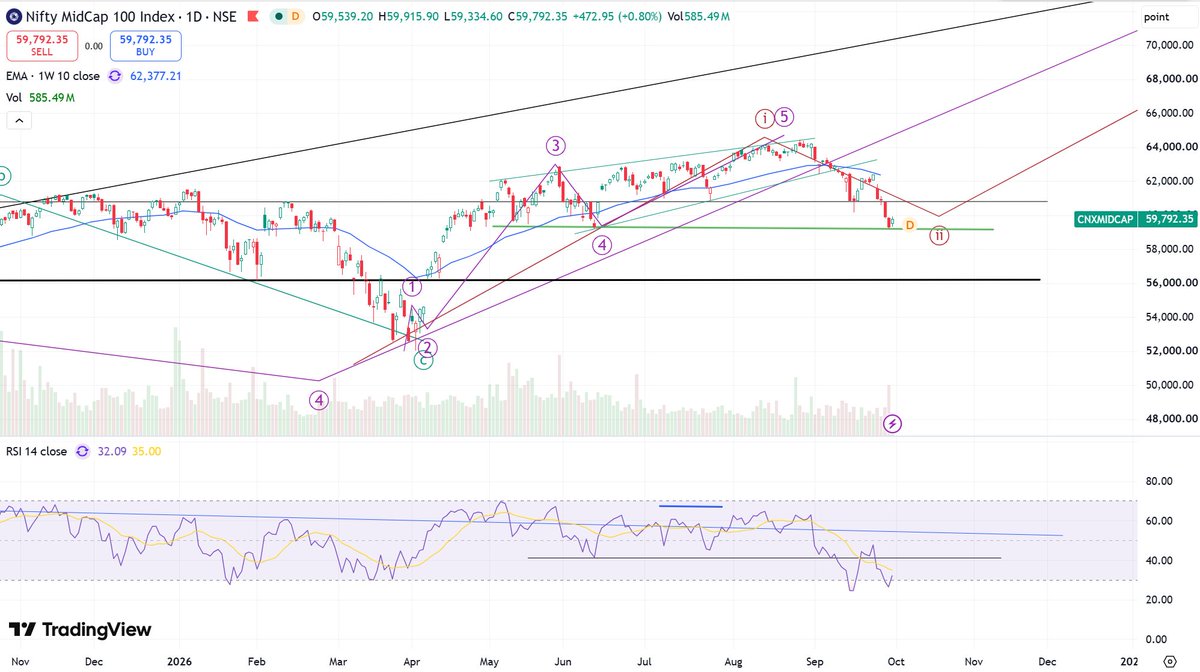
Task: Click the wave label 1 circle near April
Action: pyautogui.click(x=412, y=287)
